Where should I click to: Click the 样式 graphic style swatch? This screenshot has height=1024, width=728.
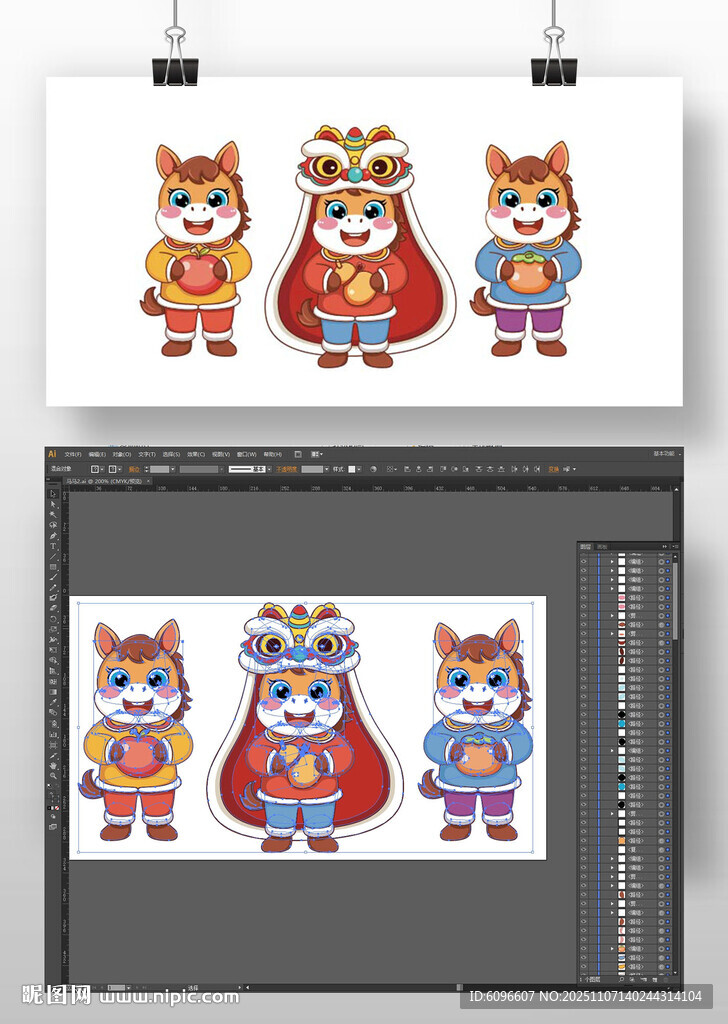point(351,469)
